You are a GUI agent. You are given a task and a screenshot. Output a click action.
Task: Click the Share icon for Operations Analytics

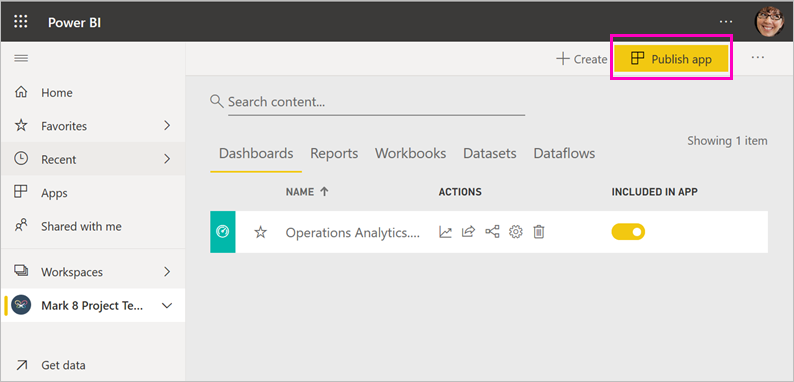click(x=468, y=232)
